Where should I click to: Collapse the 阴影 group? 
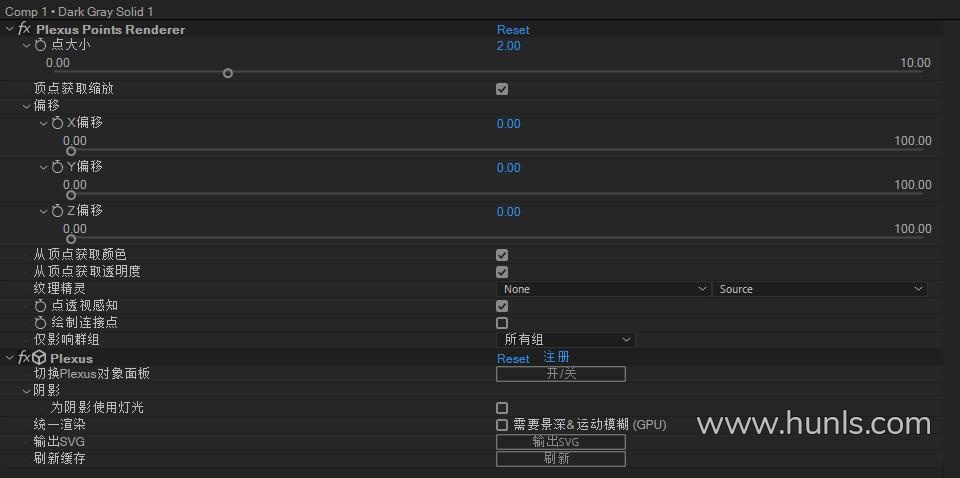point(26,390)
